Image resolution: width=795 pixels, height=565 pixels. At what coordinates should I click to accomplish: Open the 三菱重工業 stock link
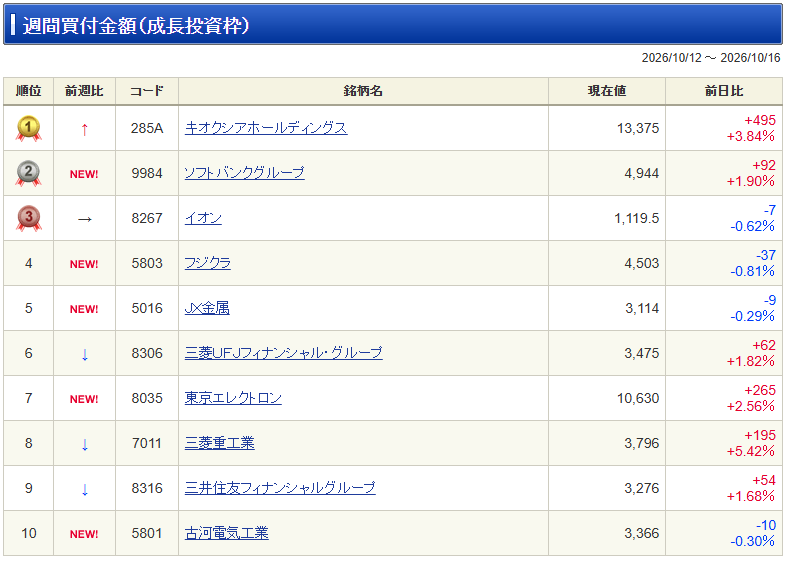[220, 443]
